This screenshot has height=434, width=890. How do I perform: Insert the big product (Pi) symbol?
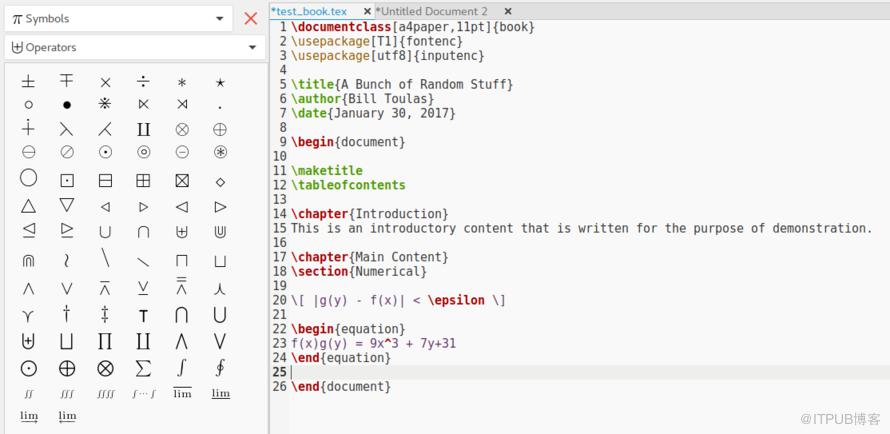tap(105, 341)
